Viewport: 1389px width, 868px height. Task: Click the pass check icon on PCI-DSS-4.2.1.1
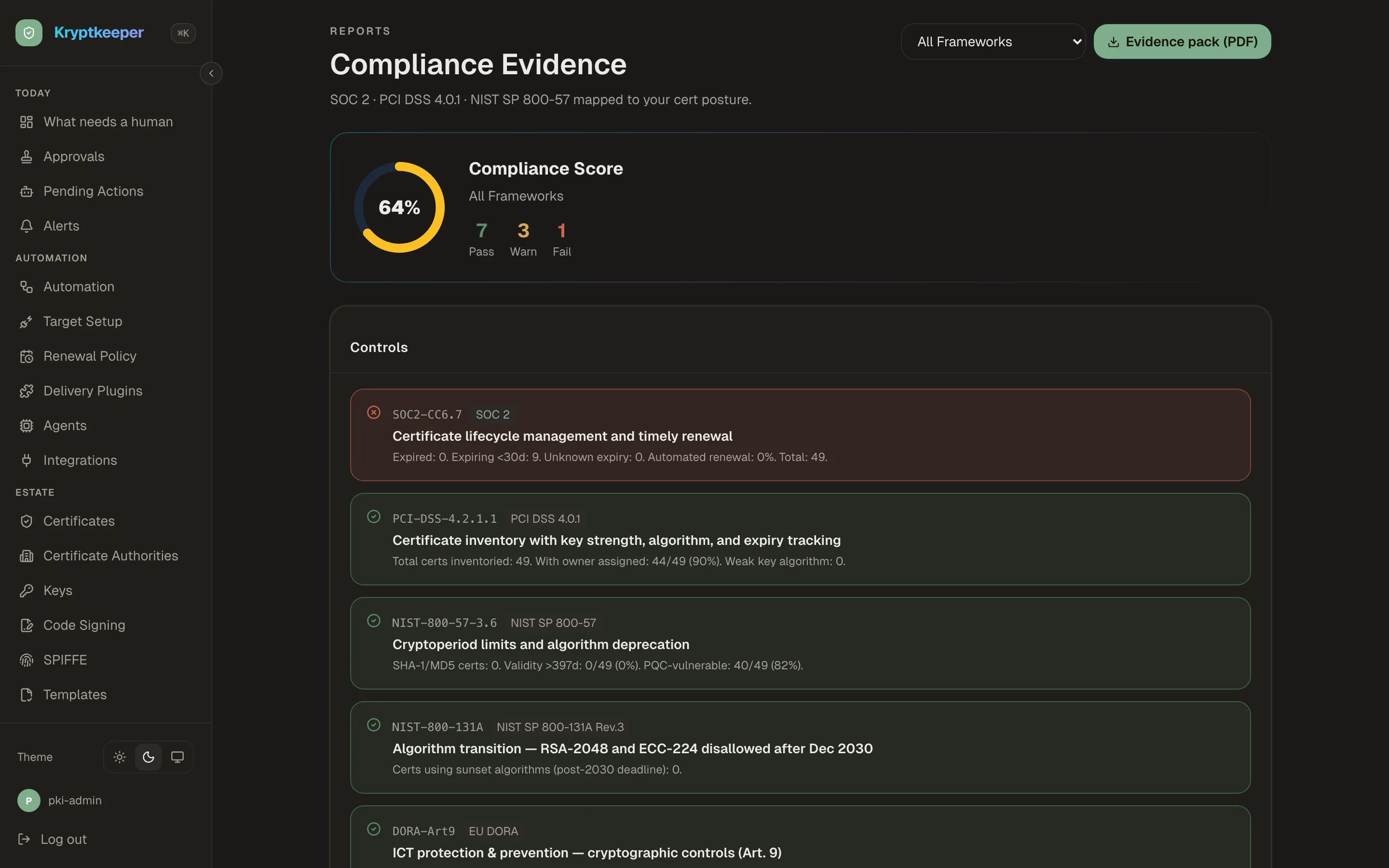tap(374, 516)
